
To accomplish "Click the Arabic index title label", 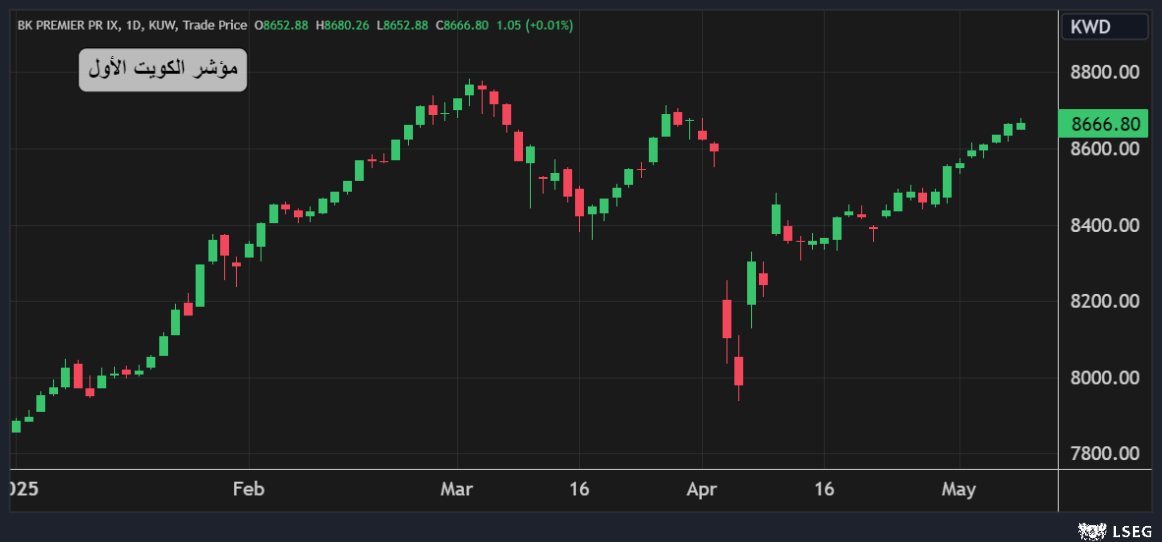I will (163, 69).
